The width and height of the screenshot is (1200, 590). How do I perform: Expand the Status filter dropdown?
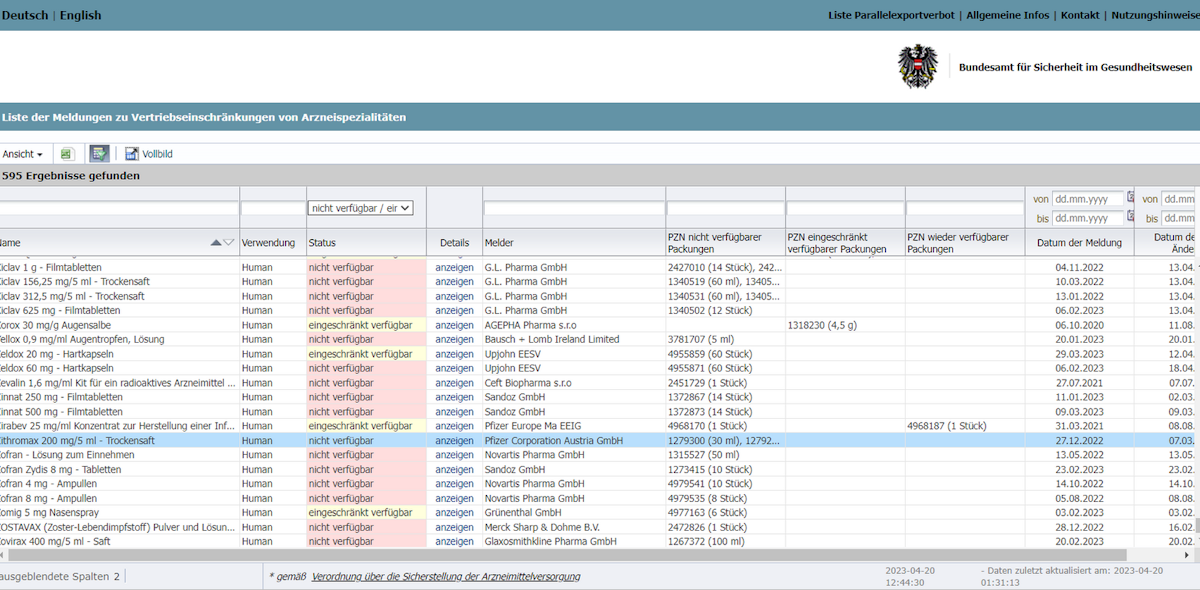[360, 208]
